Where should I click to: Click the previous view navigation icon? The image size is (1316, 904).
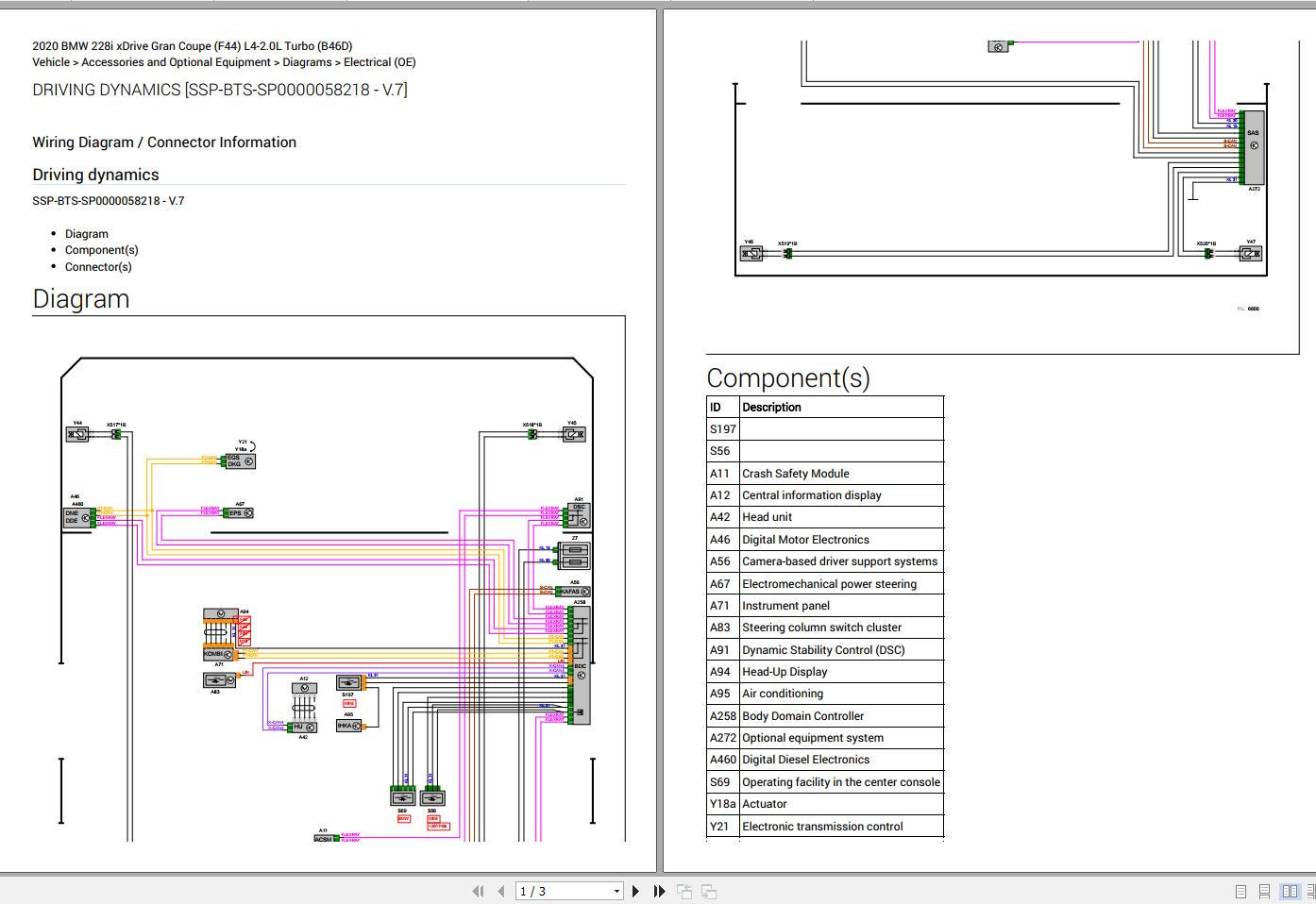pos(684,891)
